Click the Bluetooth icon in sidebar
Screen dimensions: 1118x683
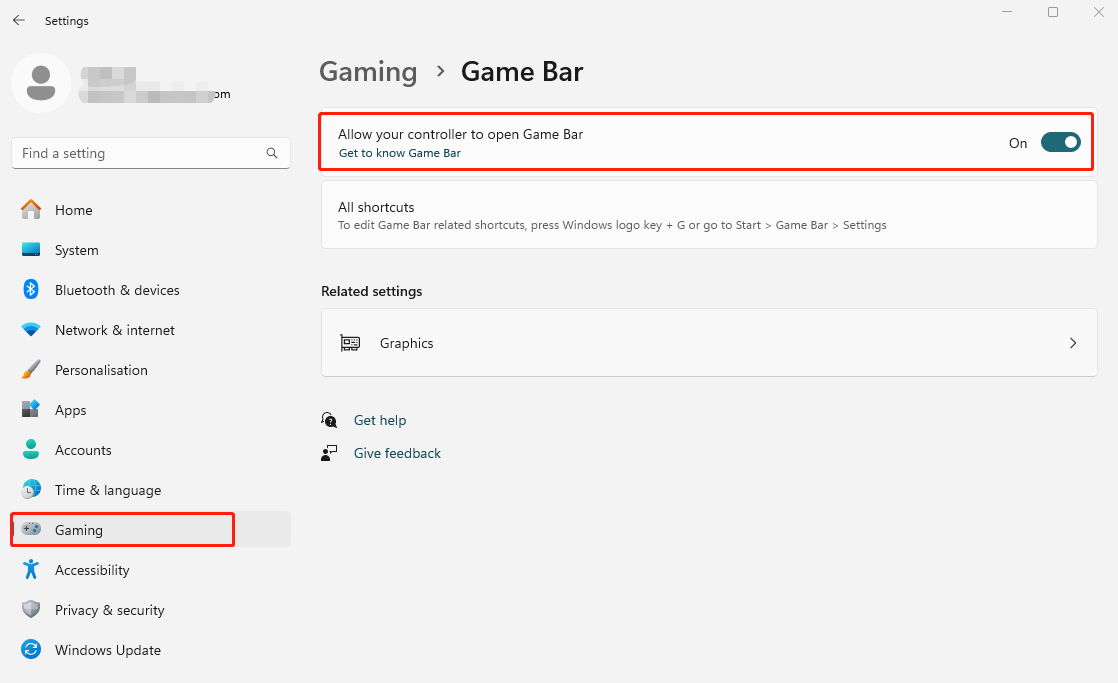(31, 289)
